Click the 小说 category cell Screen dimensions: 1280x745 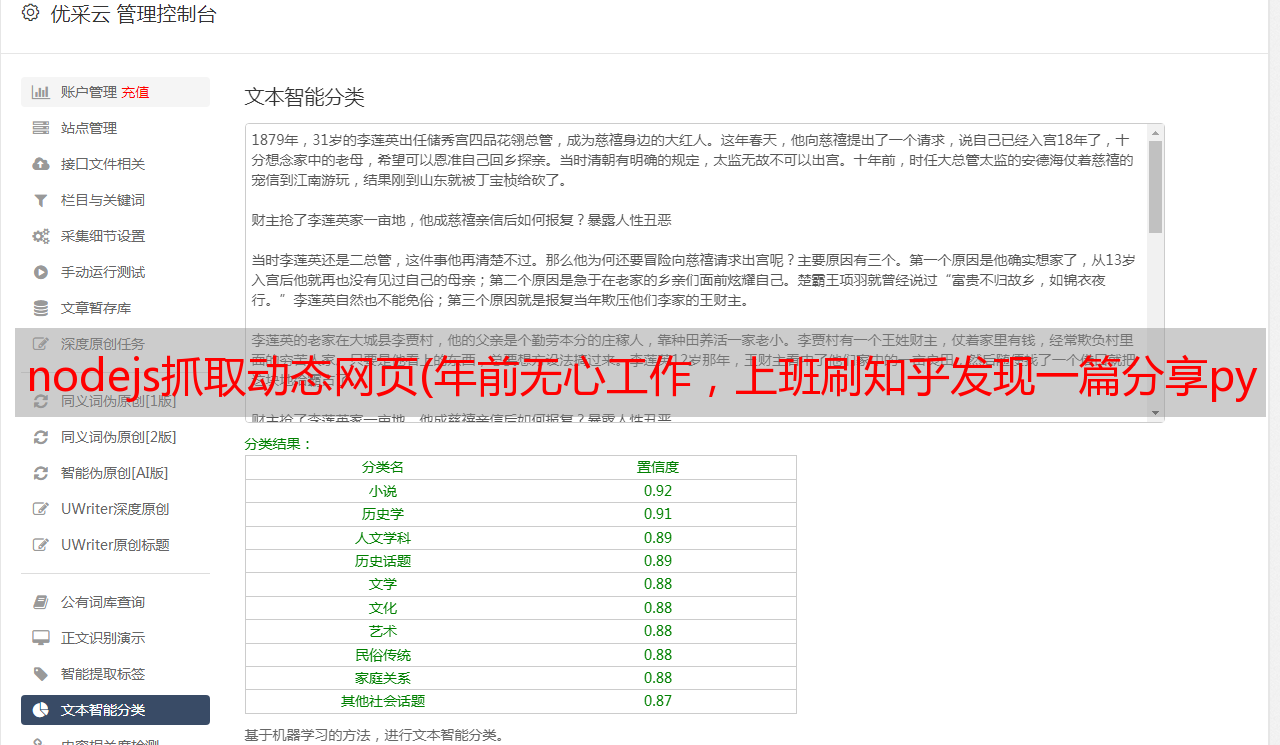tap(383, 491)
